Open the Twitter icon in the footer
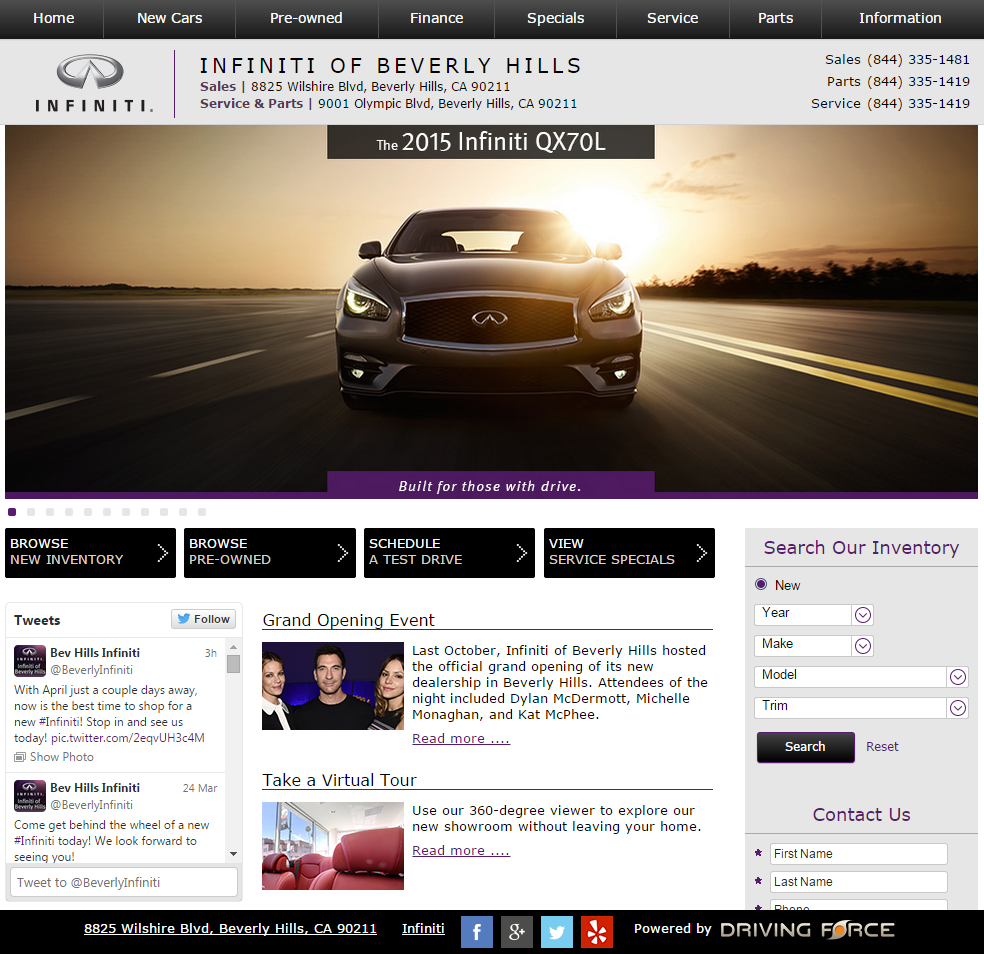 557,931
